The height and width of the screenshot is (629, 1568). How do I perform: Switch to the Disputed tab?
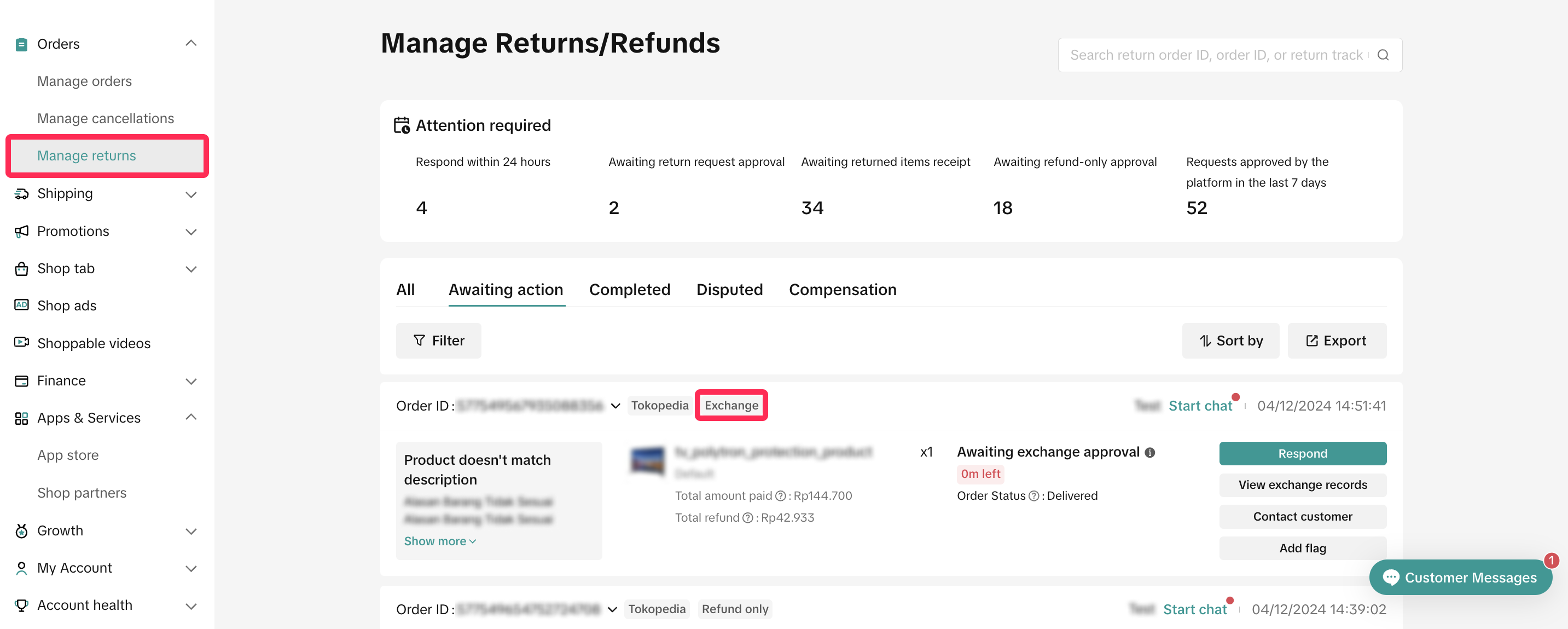click(x=729, y=289)
